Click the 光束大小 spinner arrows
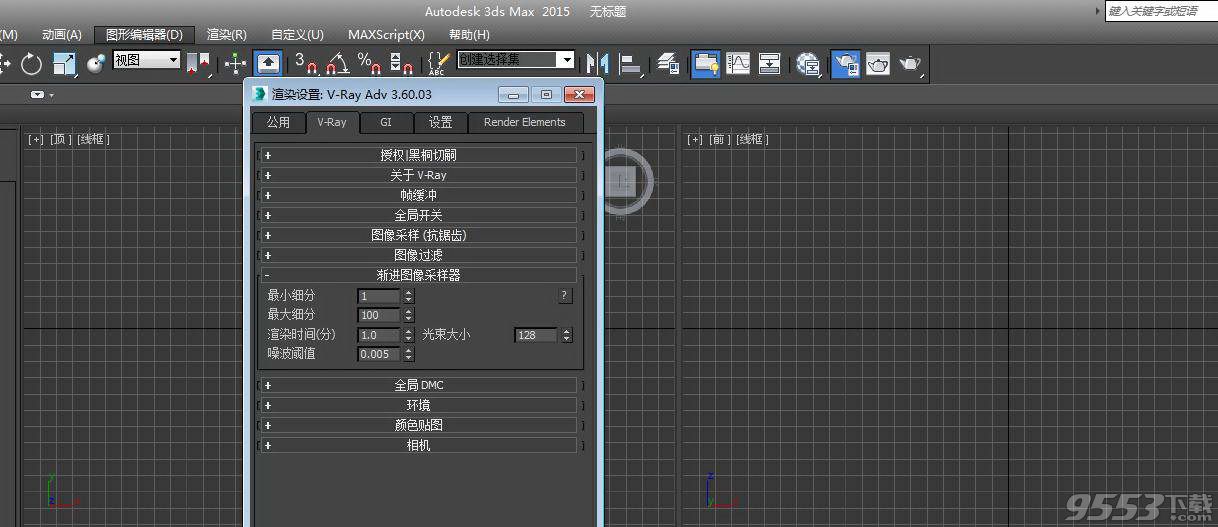Image resolution: width=1218 pixels, height=527 pixels. 567,335
